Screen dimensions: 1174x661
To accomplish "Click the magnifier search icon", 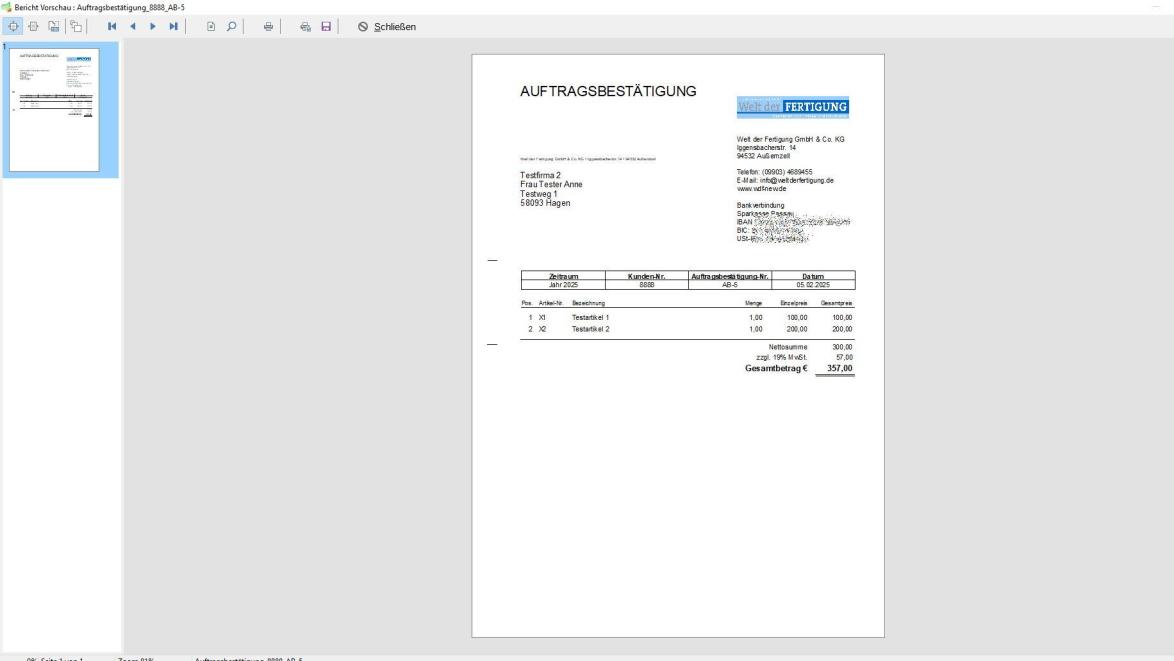I will 232,26.
